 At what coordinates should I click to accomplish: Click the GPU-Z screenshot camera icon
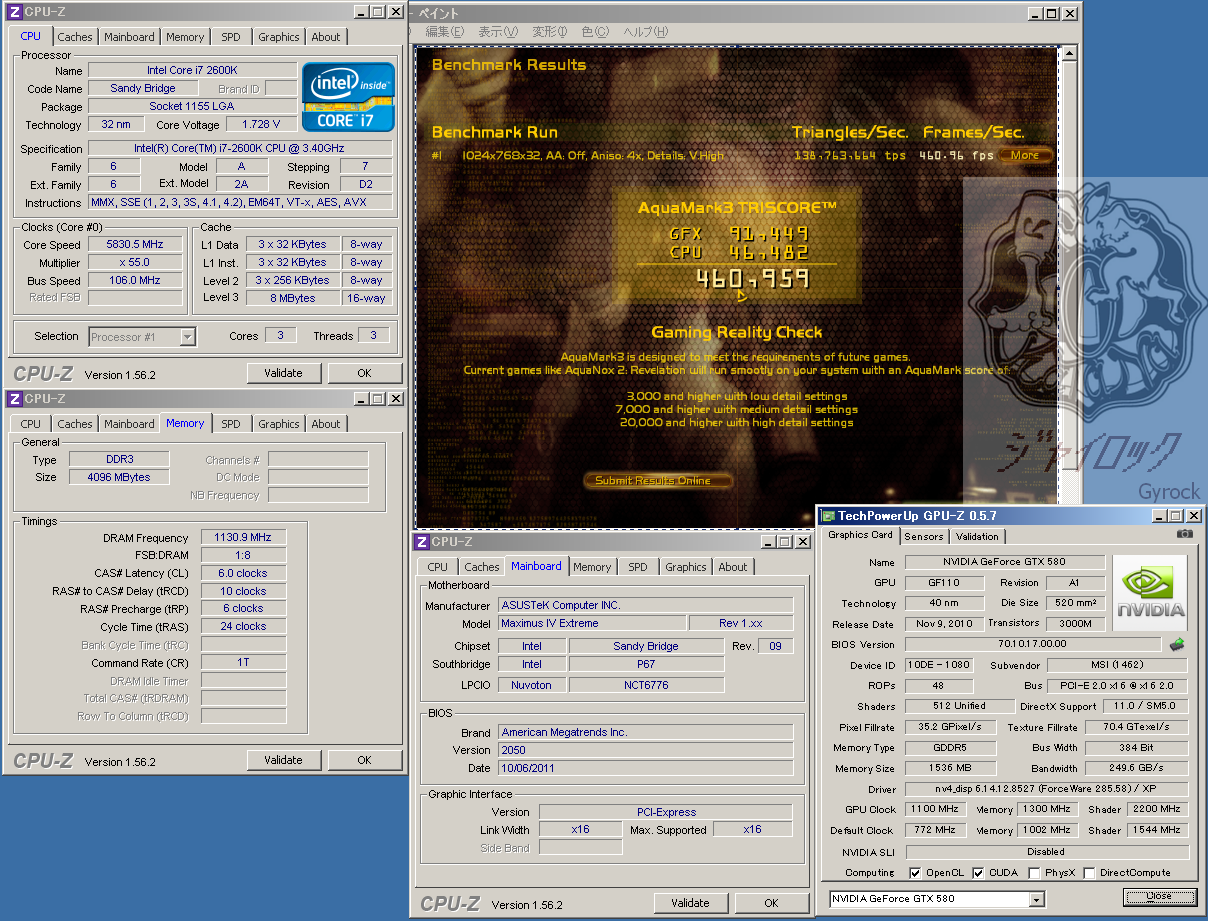[1185, 535]
